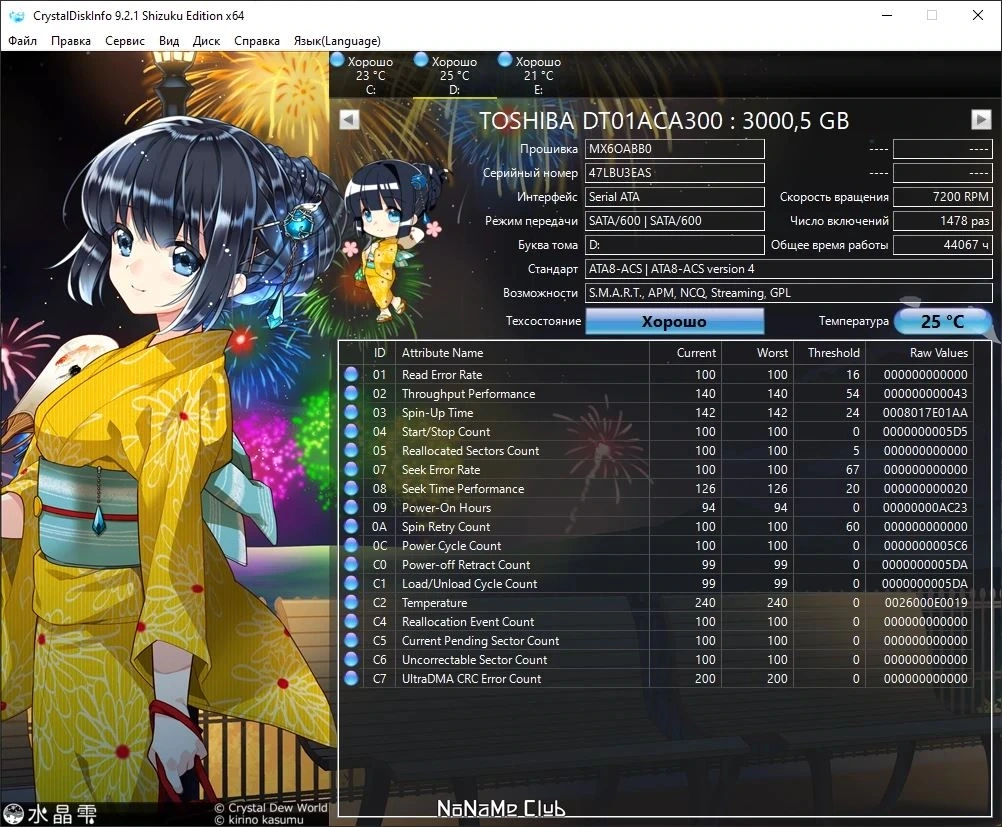Open the Справка menu
Viewport: 1002px width, 827px height.
257,41
